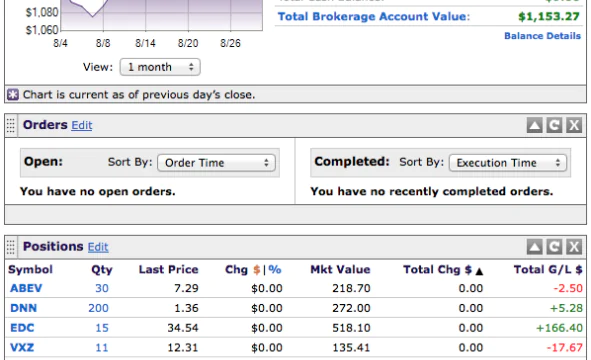Image resolution: width=591 pixels, height=360 pixels.
Task: Click Edit link next to Orders
Action: click(x=82, y=125)
